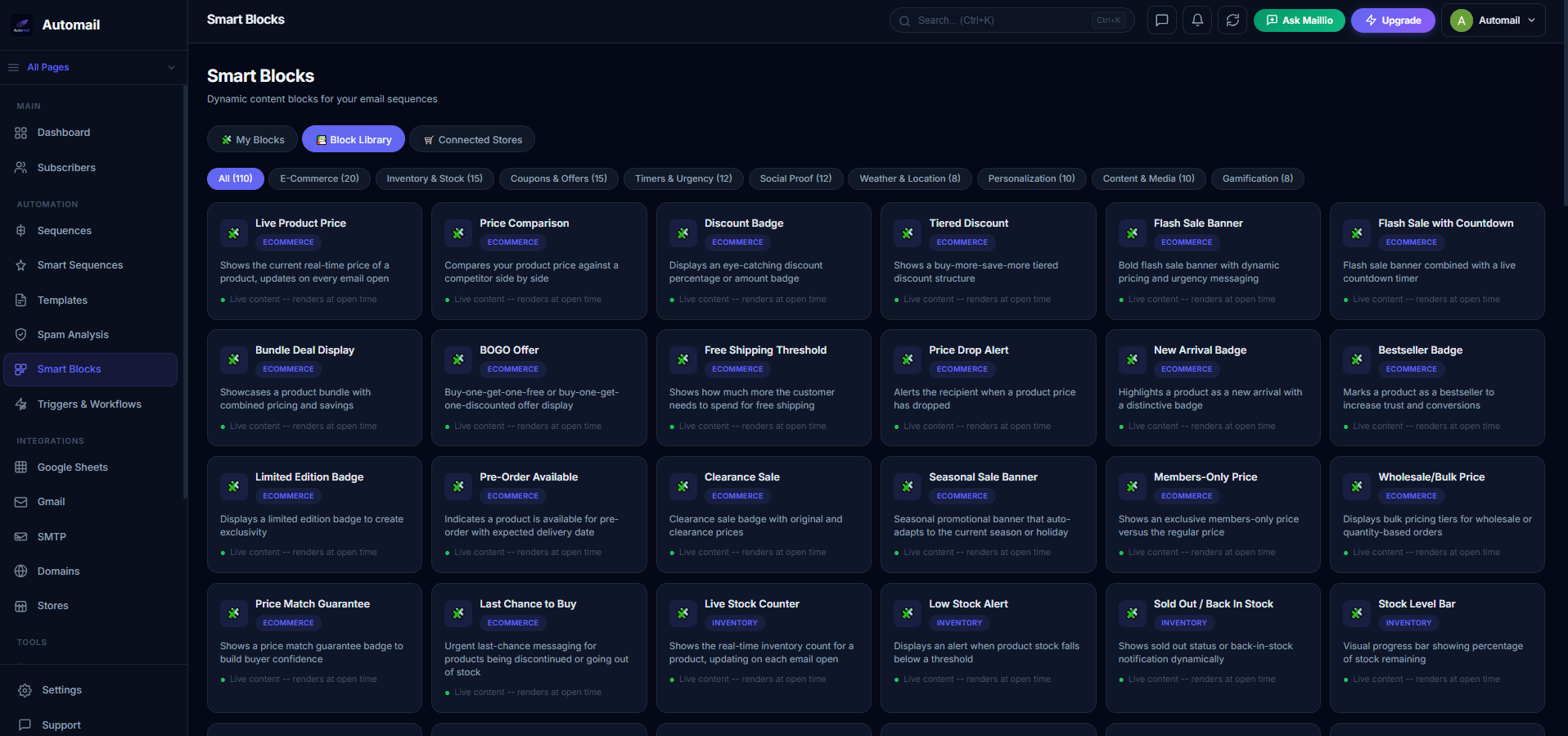This screenshot has height=736, width=1568.
Task: Click the Spam Analysis shield icon
Action: click(x=21, y=335)
